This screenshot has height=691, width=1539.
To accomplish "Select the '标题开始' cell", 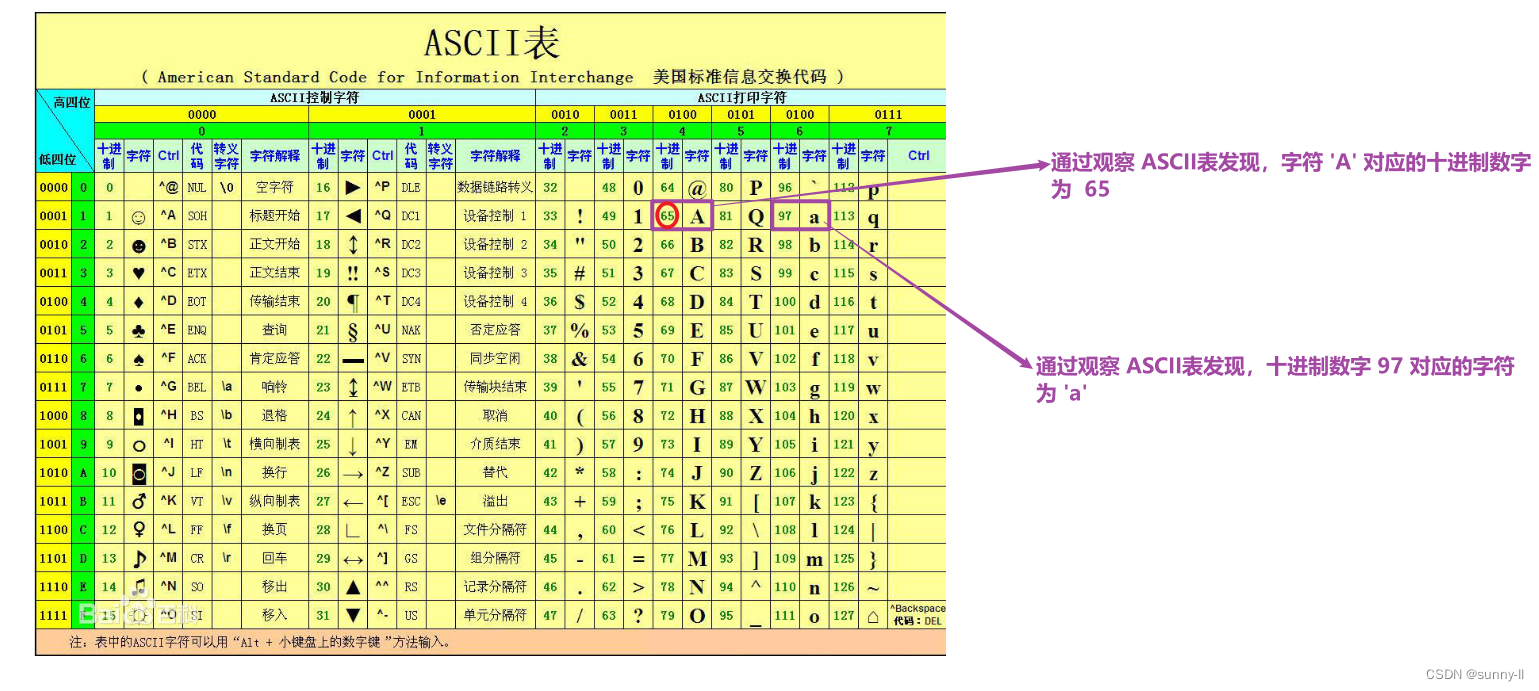I will 274,216.
